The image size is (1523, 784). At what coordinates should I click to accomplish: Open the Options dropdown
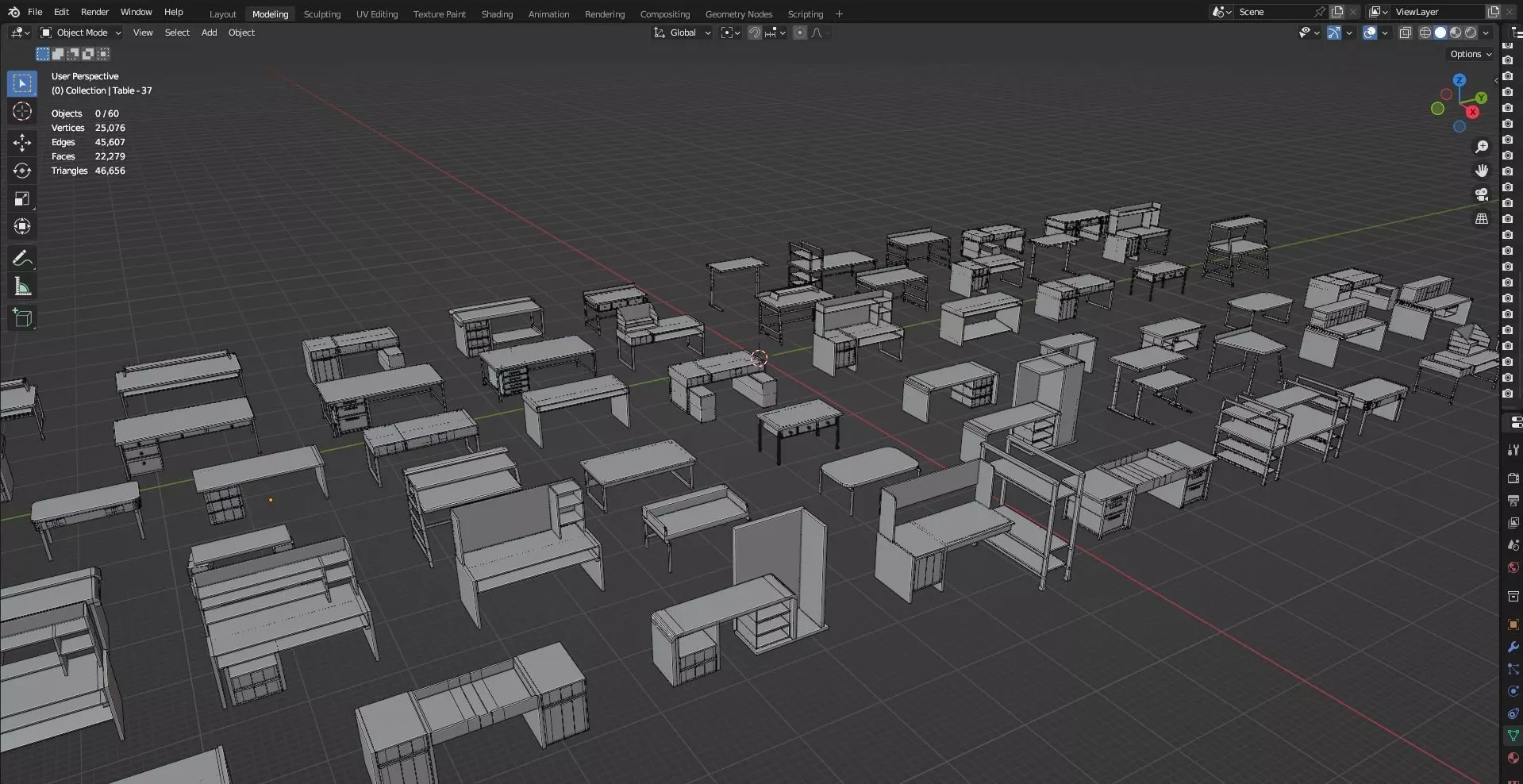tap(1471, 54)
